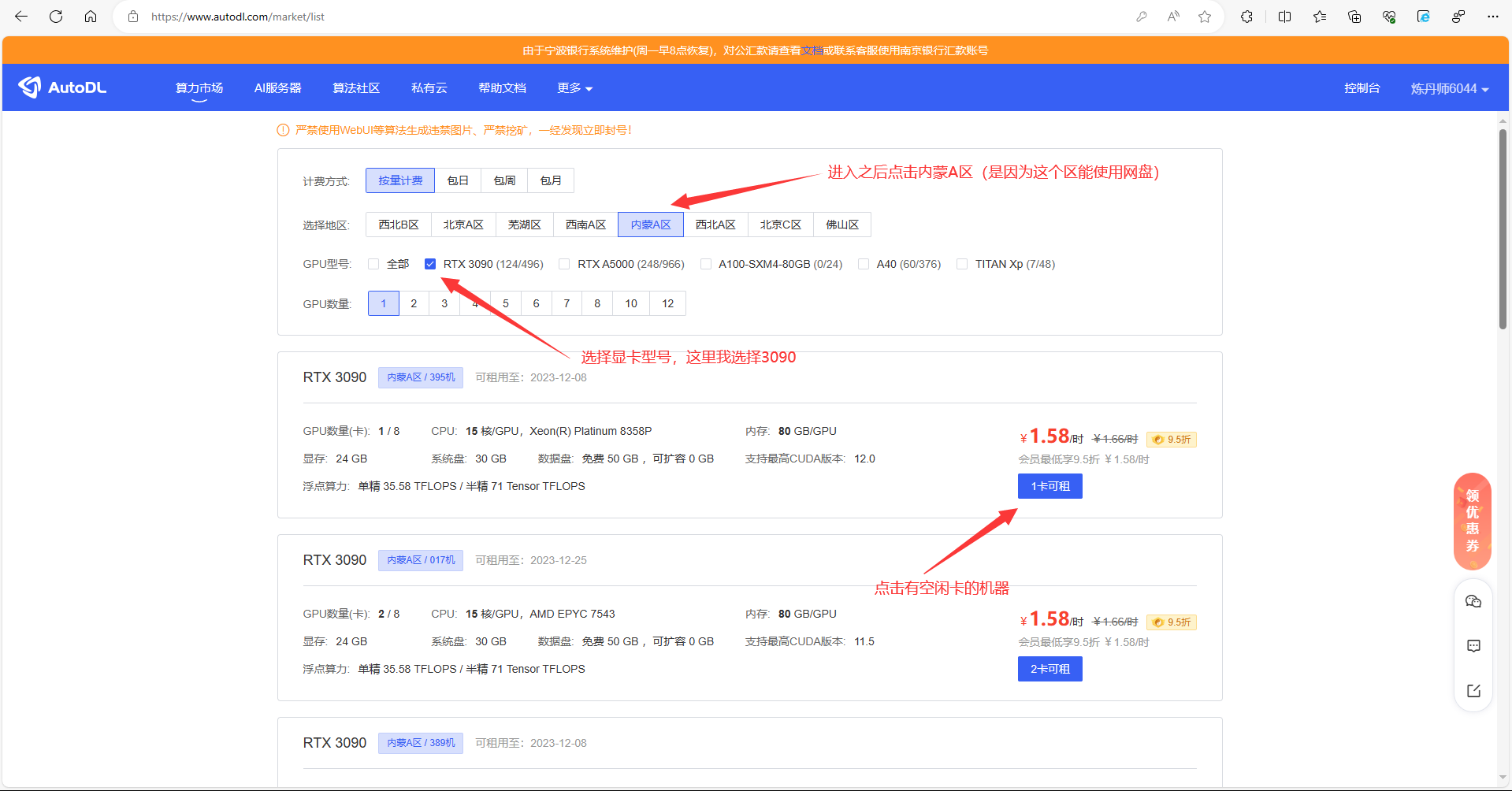Open browser essentials heart icon
The image size is (1512, 791).
click(x=1389, y=17)
